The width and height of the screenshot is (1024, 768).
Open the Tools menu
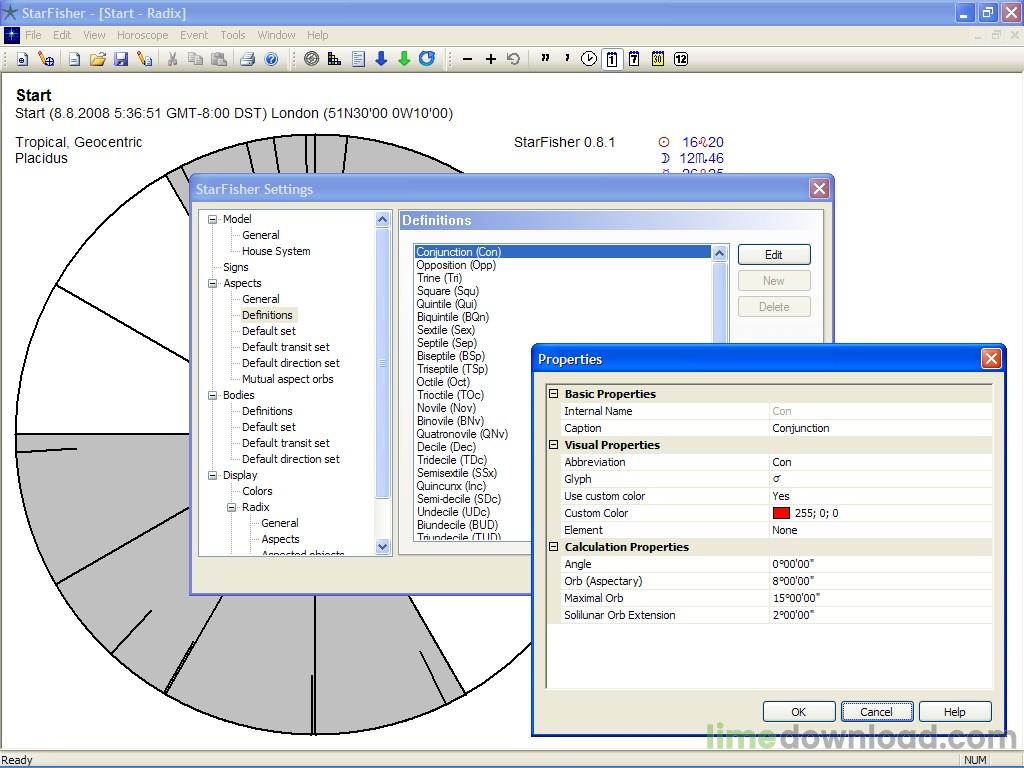tap(233, 35)
